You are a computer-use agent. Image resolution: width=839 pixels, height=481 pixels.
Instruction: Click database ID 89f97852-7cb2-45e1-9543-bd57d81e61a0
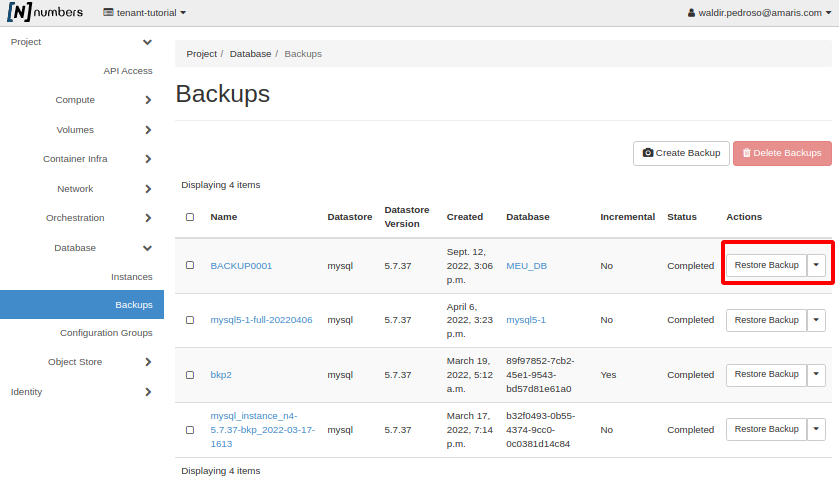tap(540, 375)
